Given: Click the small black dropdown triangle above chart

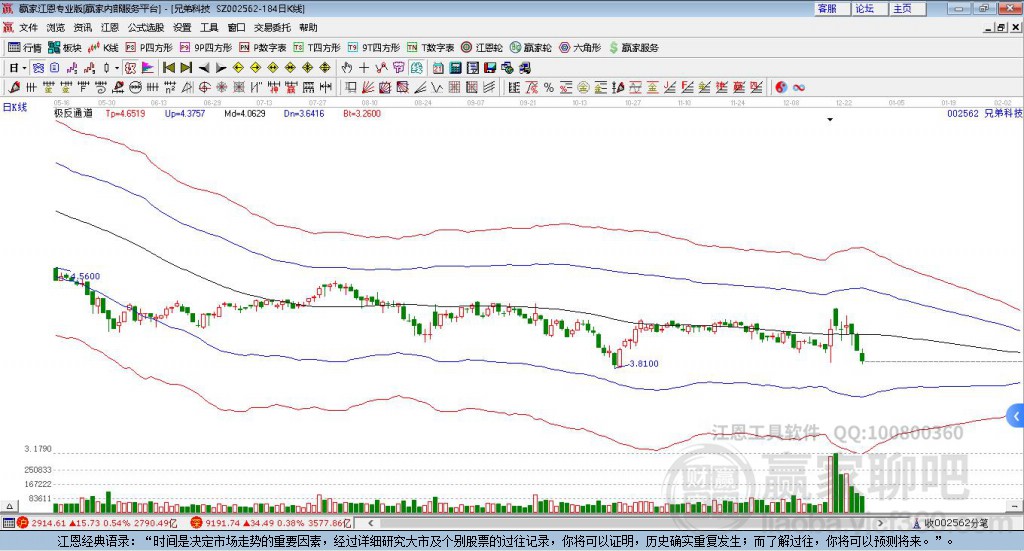Looking at the screenshot, I should pos(830,120).
